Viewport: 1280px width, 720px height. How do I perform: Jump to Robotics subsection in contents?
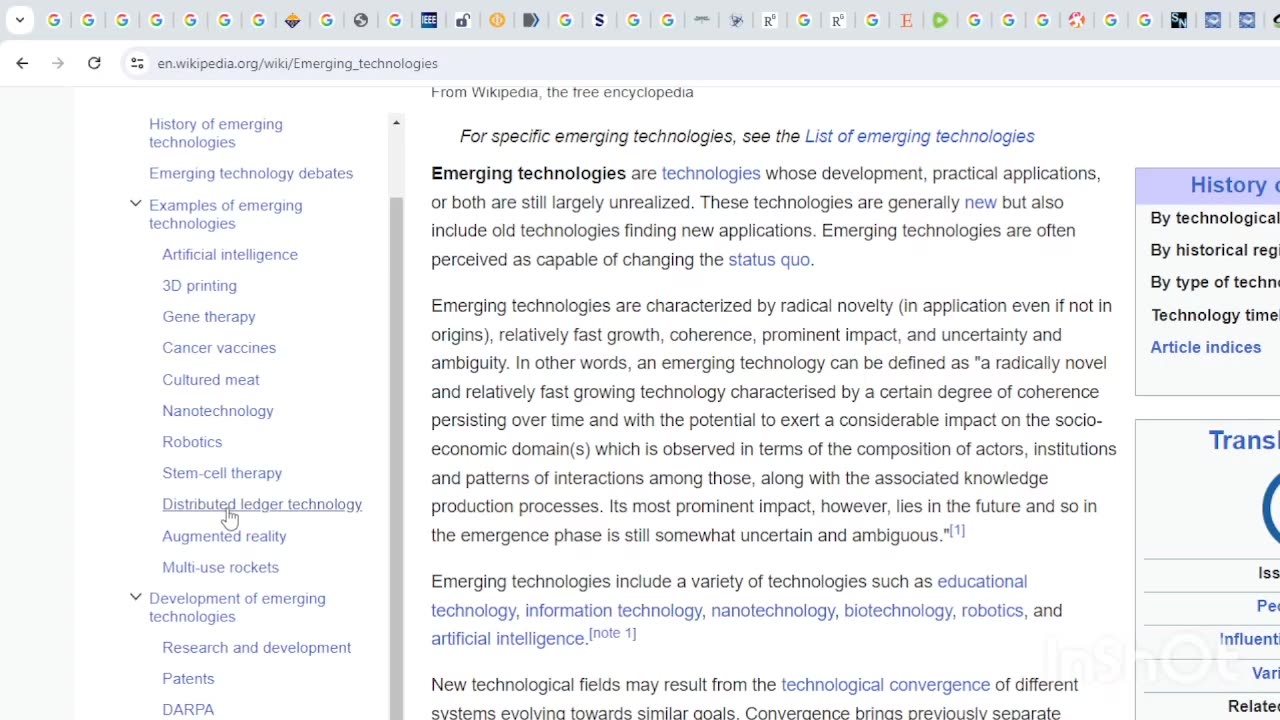192,441
